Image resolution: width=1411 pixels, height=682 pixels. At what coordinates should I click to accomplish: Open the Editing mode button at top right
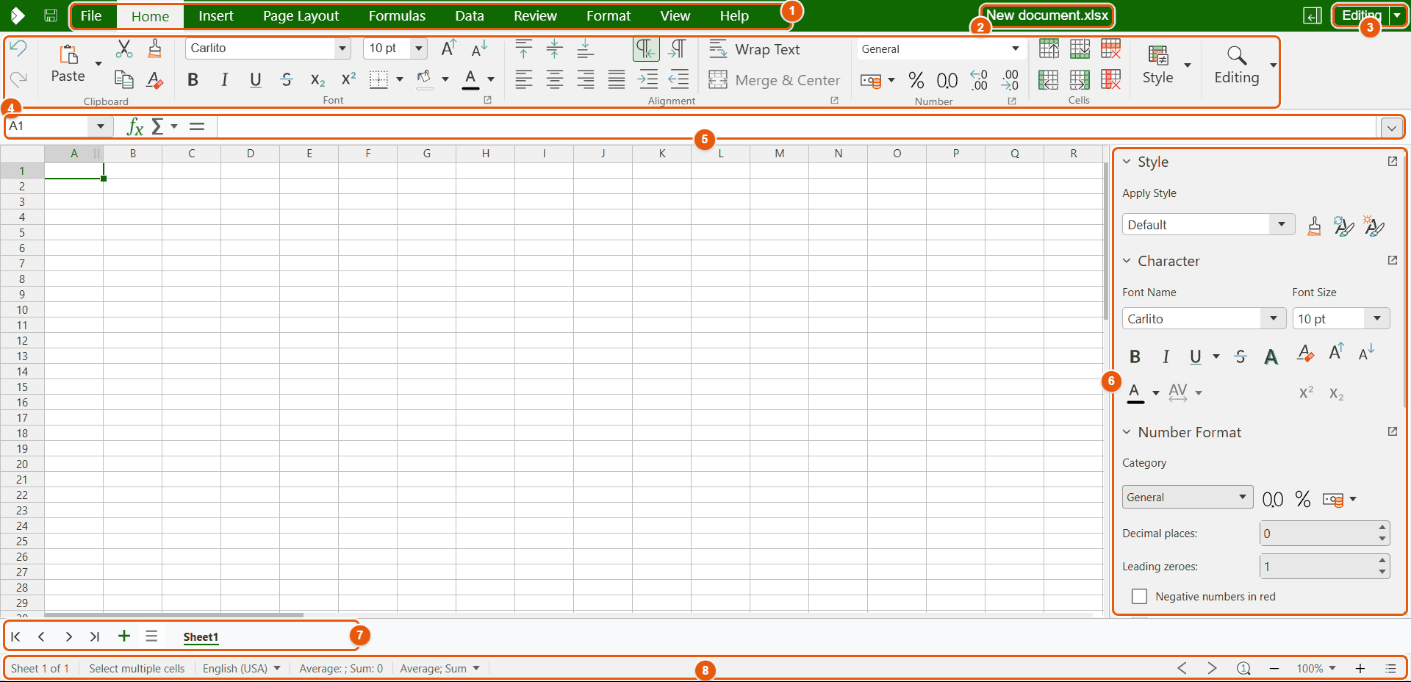[1362, 16]
